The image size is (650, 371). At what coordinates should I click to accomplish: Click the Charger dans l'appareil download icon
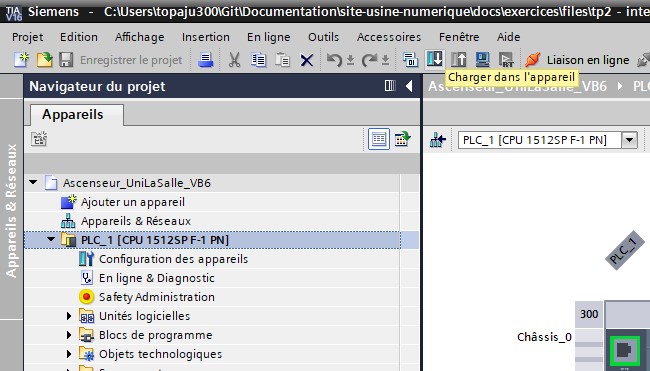coord(434,59)
